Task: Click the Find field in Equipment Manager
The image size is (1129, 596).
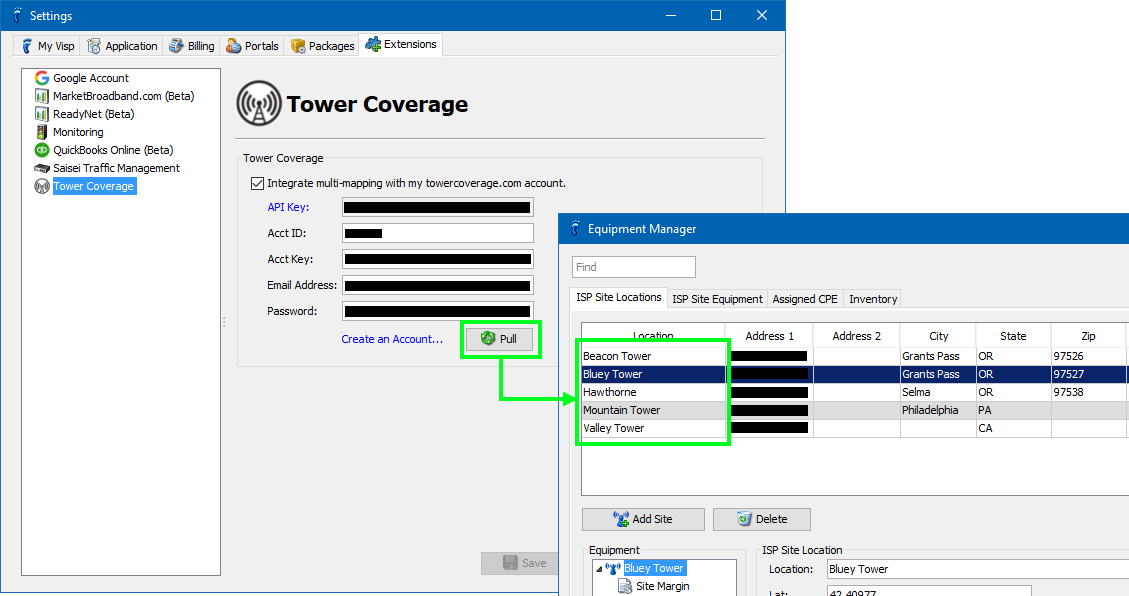Action: pyautogui.click(x=634, y=267)
